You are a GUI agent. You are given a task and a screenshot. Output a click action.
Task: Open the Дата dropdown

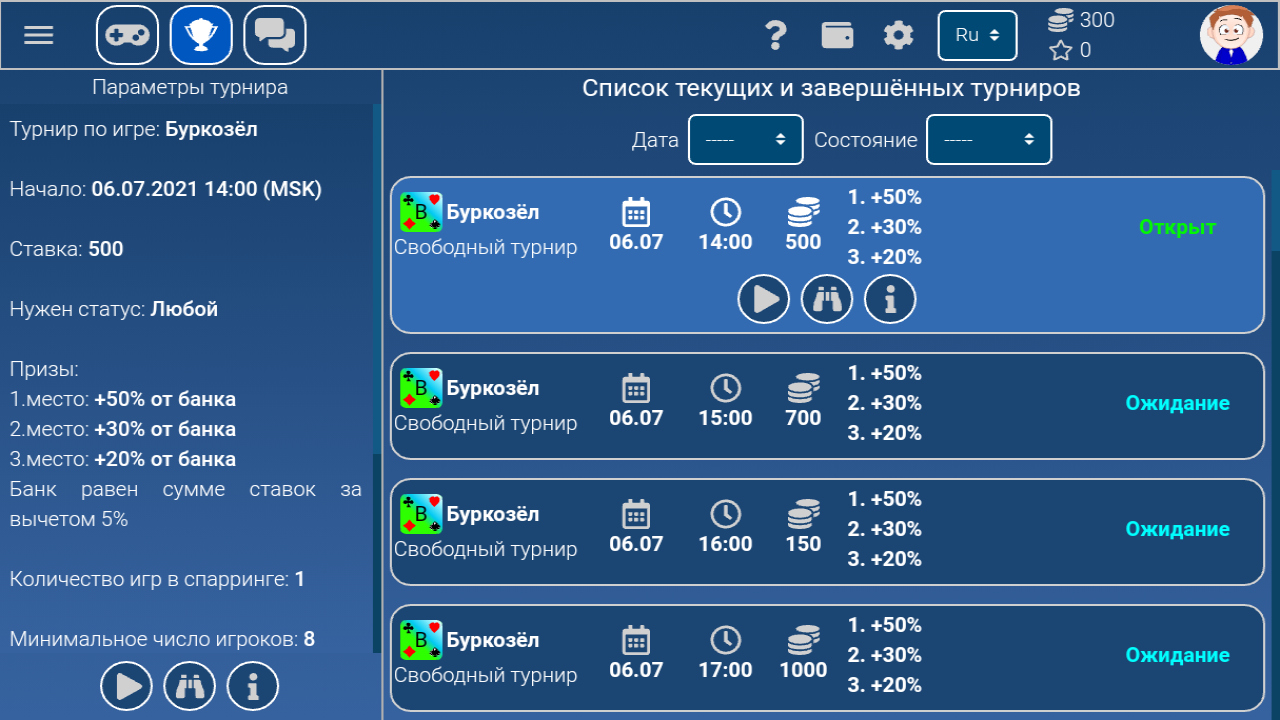(745, 139)
